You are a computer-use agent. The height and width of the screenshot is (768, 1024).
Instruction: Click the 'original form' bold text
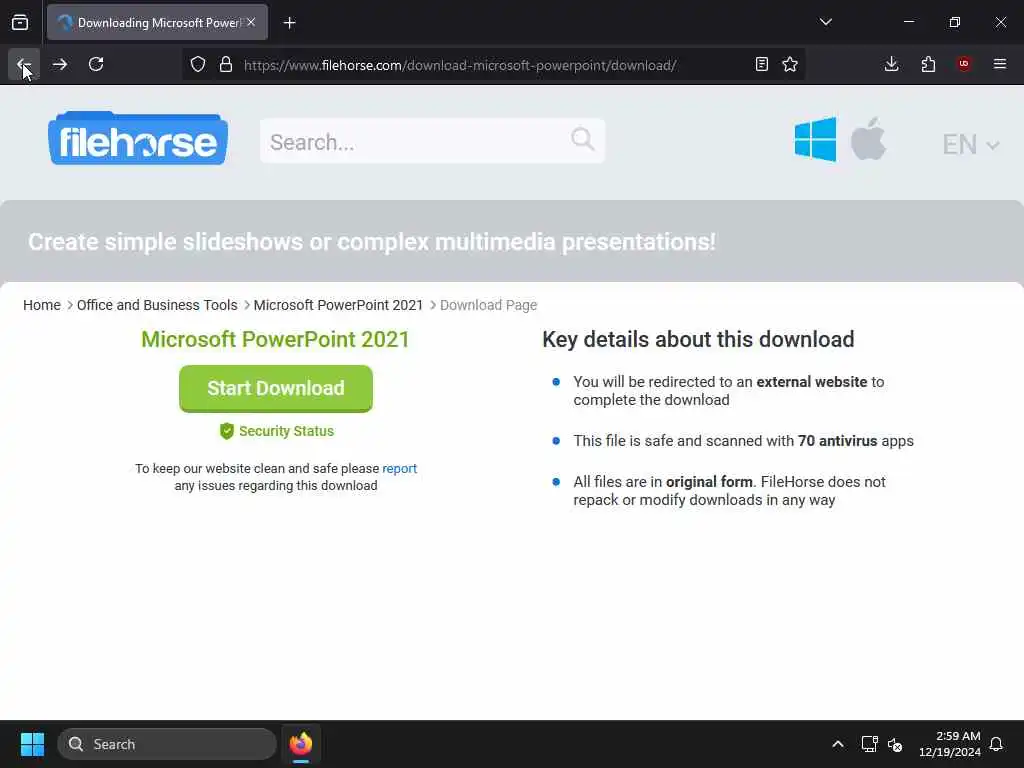[x=709, y=482]
